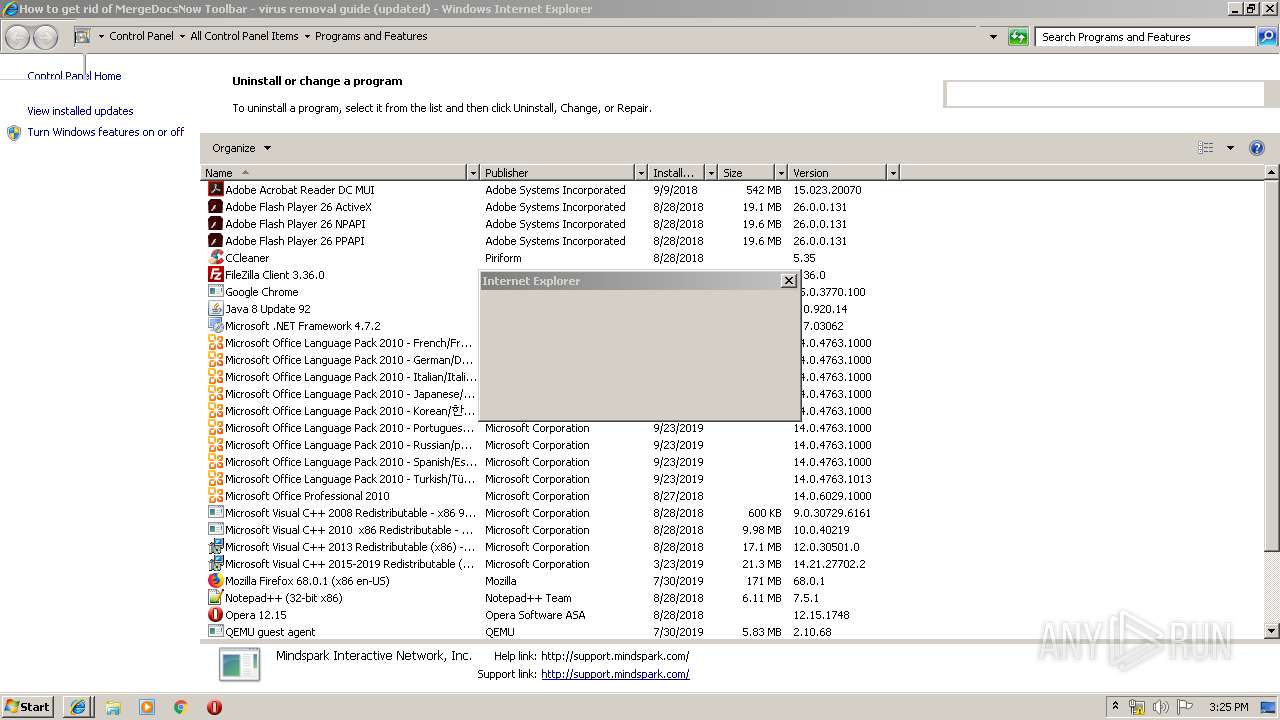The height and width of the screenshot is (720, 1280).
Task: Open the Size column filter dropdown
Action: click(781, 173)
